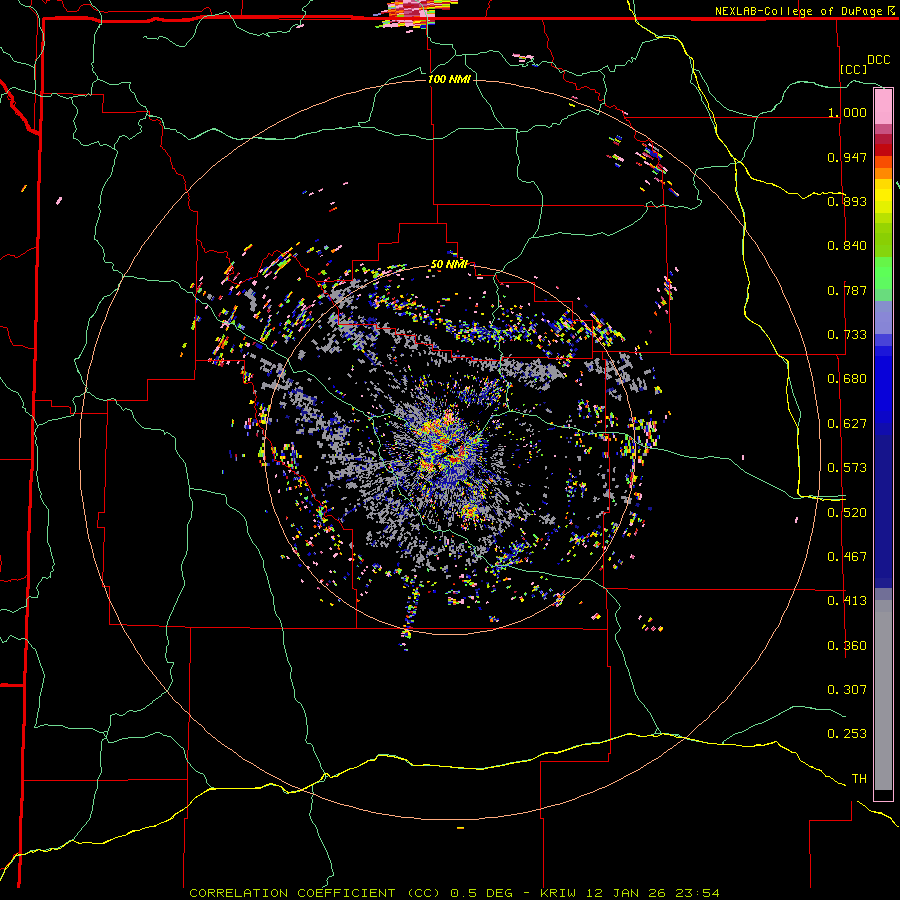Select the 0.467 scale value
This screenshot has height=900, width=900.
point(847,557)
